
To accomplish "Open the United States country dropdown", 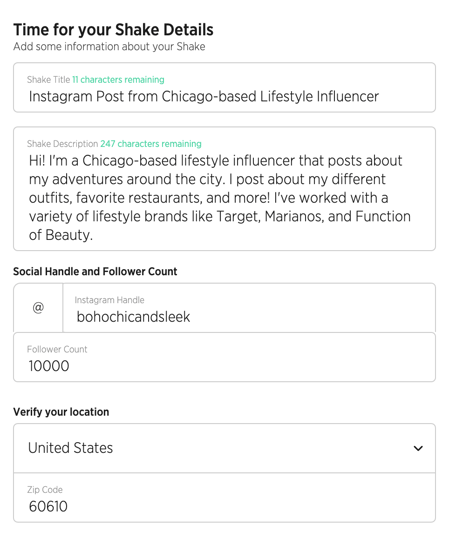I will (224, 448).
